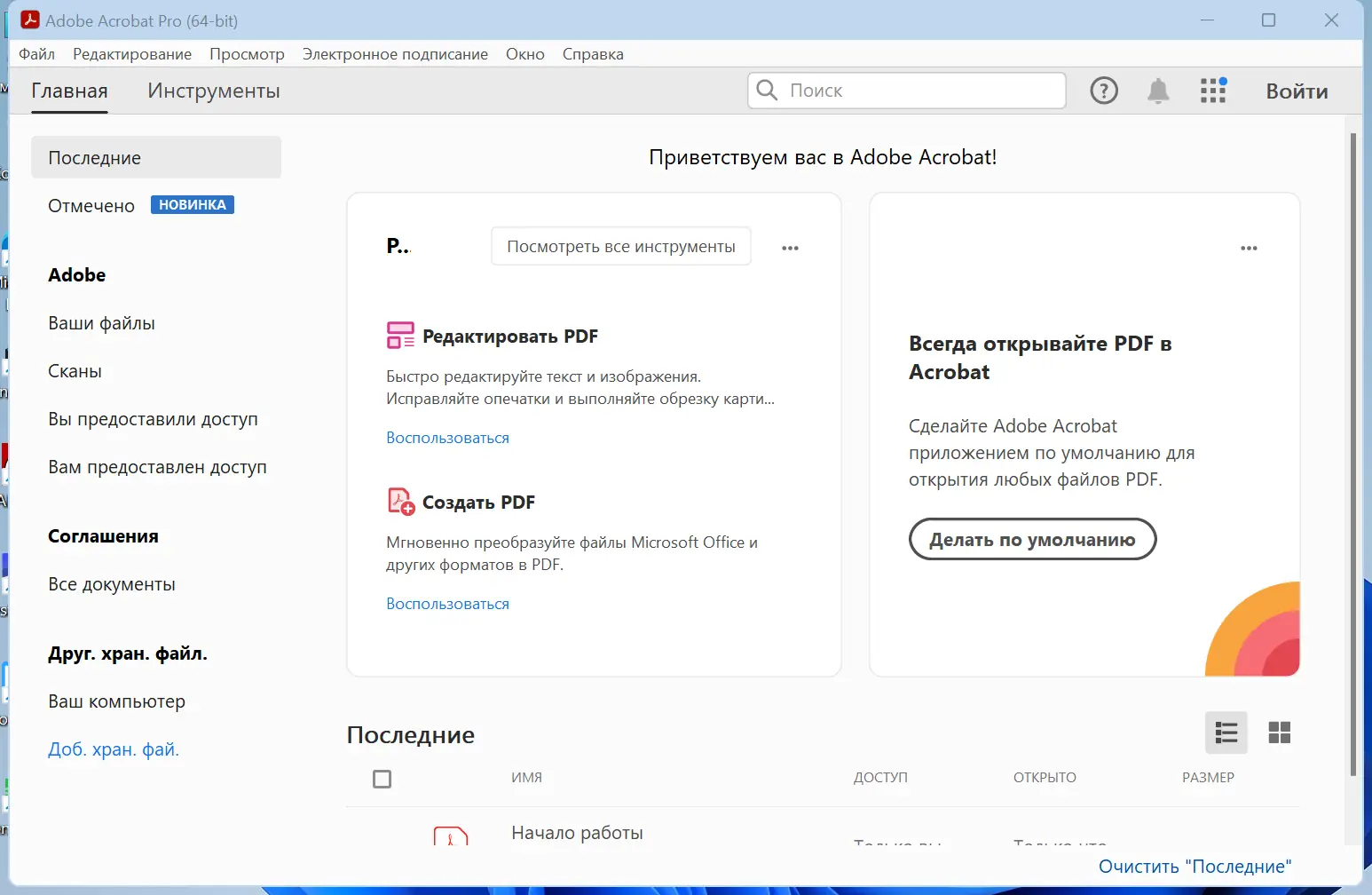Screen dimensions: 1372x895
Task: Open default PDF card more options menu
Action: point(1249,248)
